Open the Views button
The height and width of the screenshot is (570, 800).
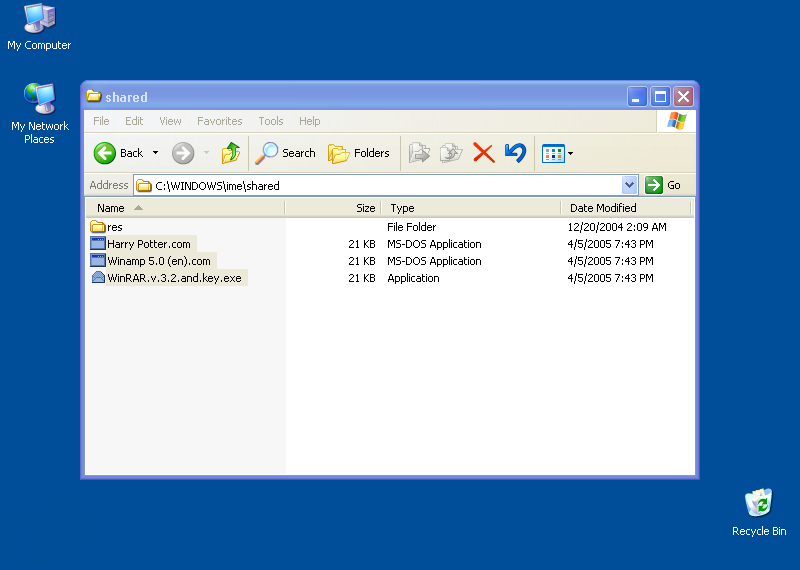point(553,154)
